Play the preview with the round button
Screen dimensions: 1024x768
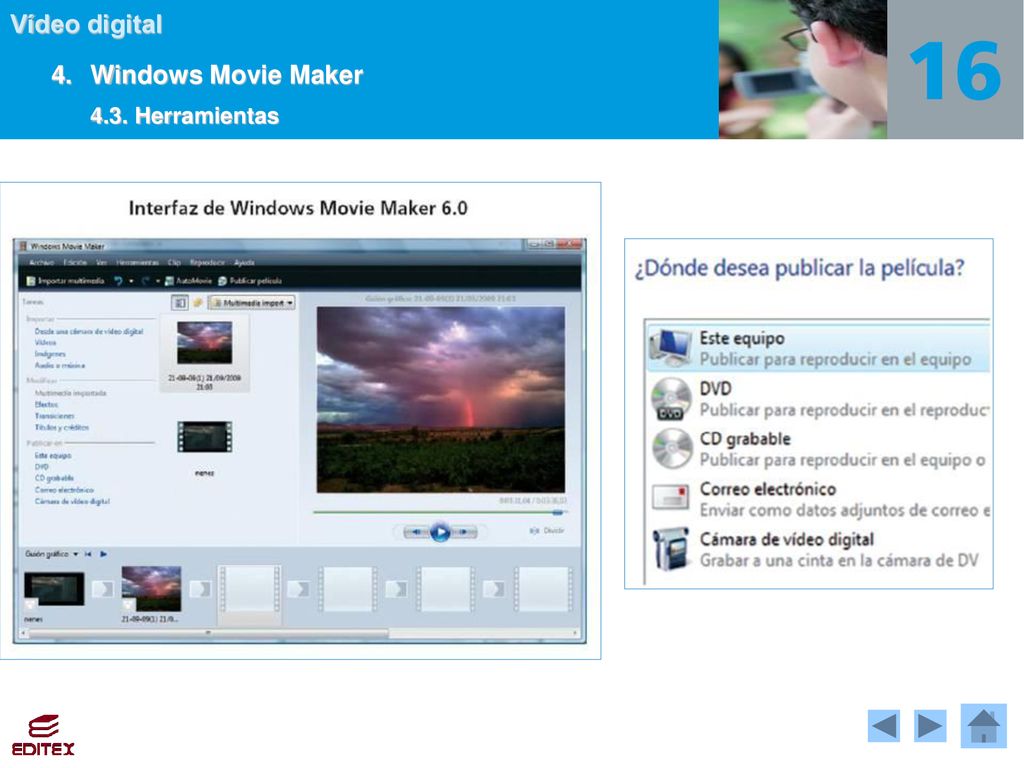coord(440,532)
